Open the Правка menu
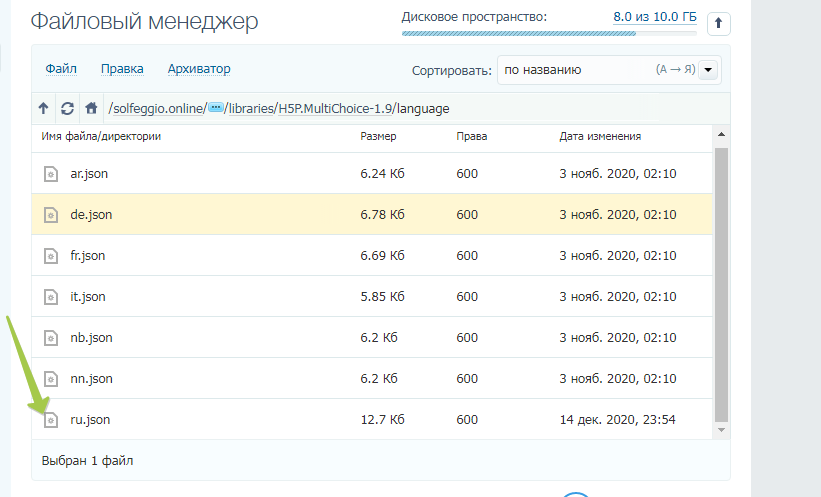 click(122, 69)
